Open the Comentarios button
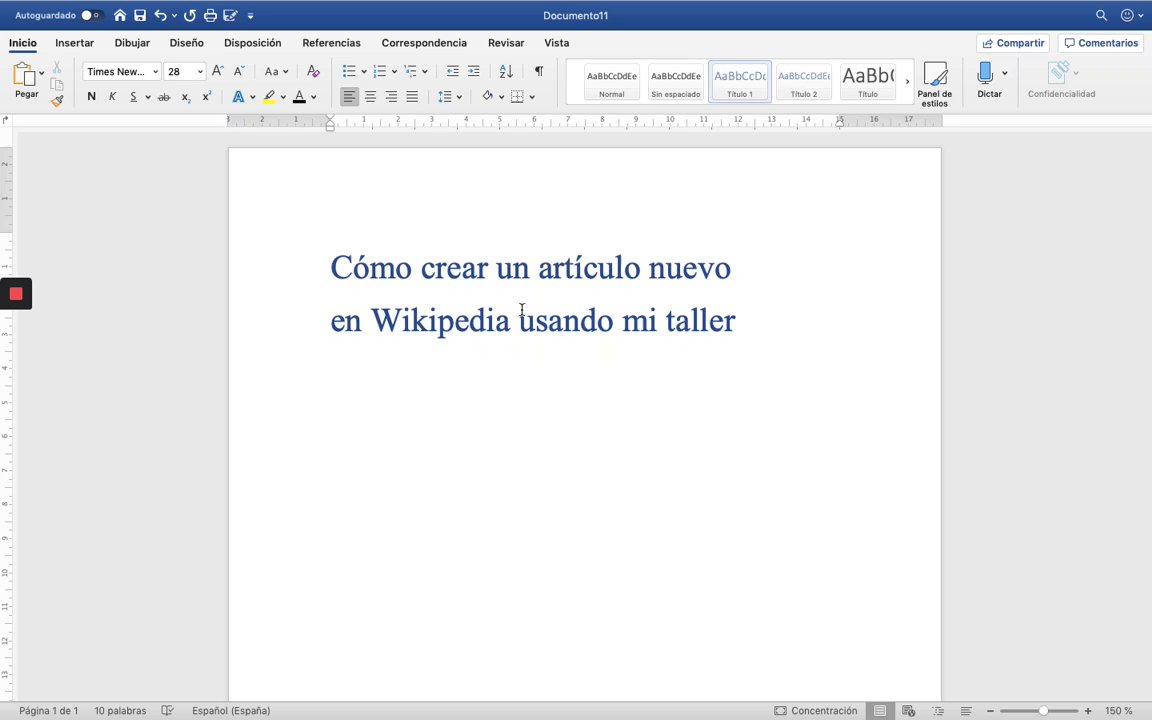 click(x=1101, y=43)
